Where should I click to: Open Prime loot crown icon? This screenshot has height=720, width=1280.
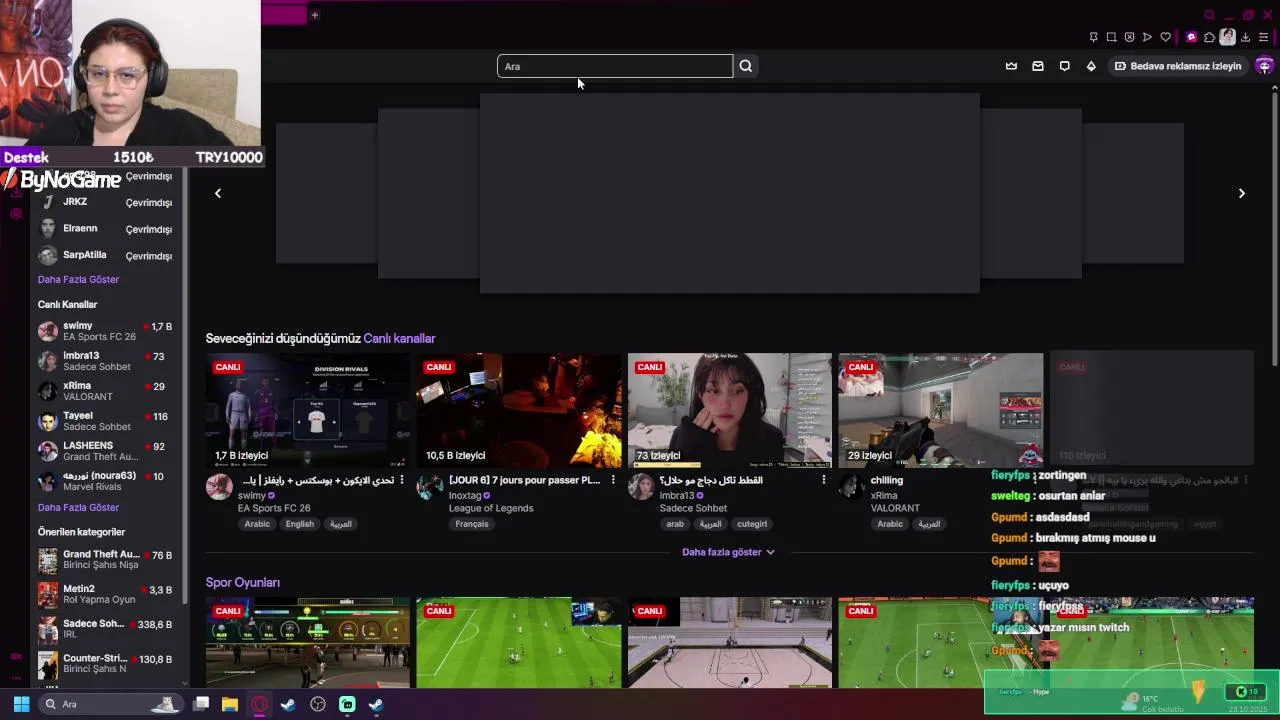tap(1011, 66)
